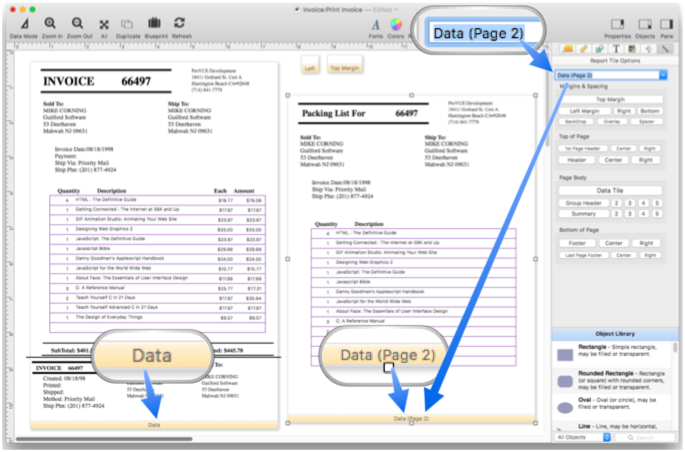Image resolution: width=685 pixels, height=452 pixels.
Task: Click the Bottom margin button
Action: [x=650, y=111]
